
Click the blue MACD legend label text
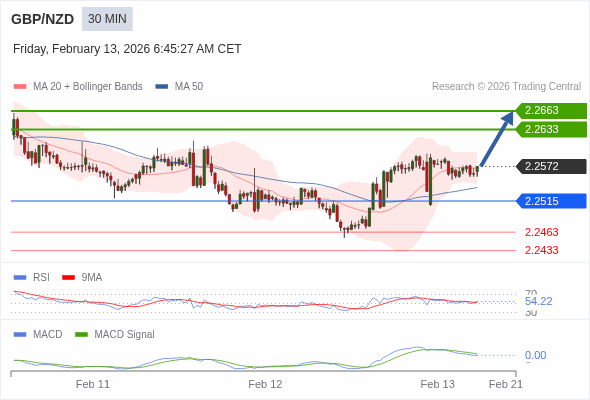(x=48, y=335)
